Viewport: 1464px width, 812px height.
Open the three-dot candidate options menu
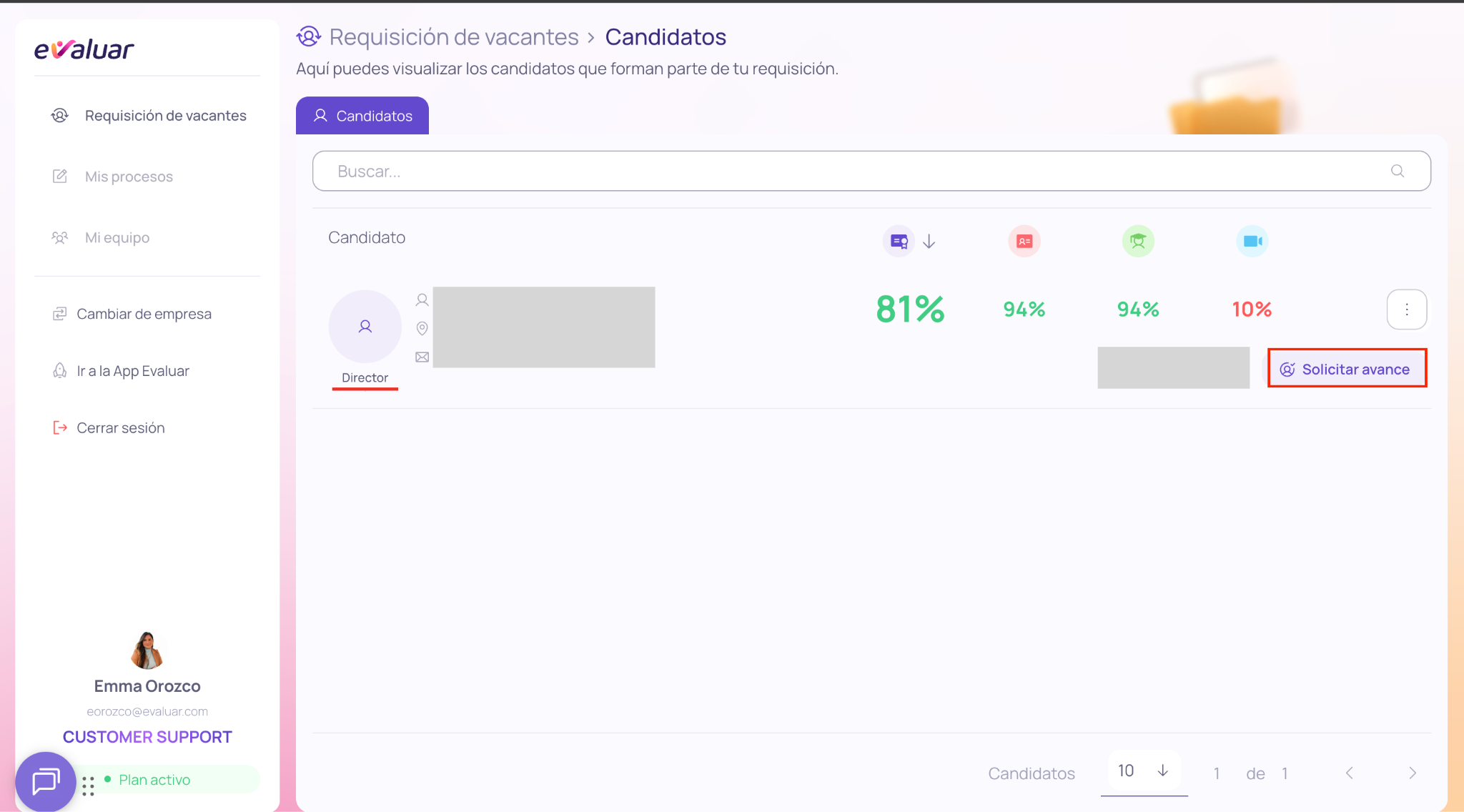click(x=1407, y=310)
